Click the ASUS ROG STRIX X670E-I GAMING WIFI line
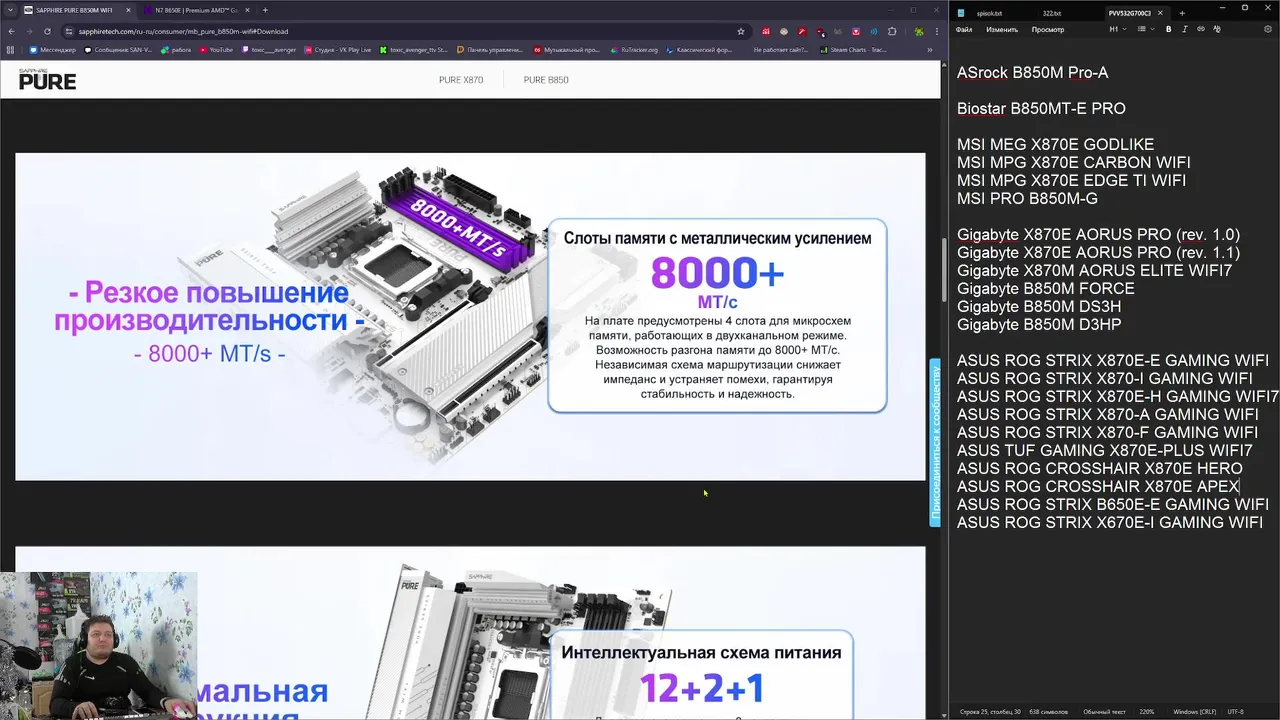This screenshot has width=1280, height=720. (x=1110, y=523)
